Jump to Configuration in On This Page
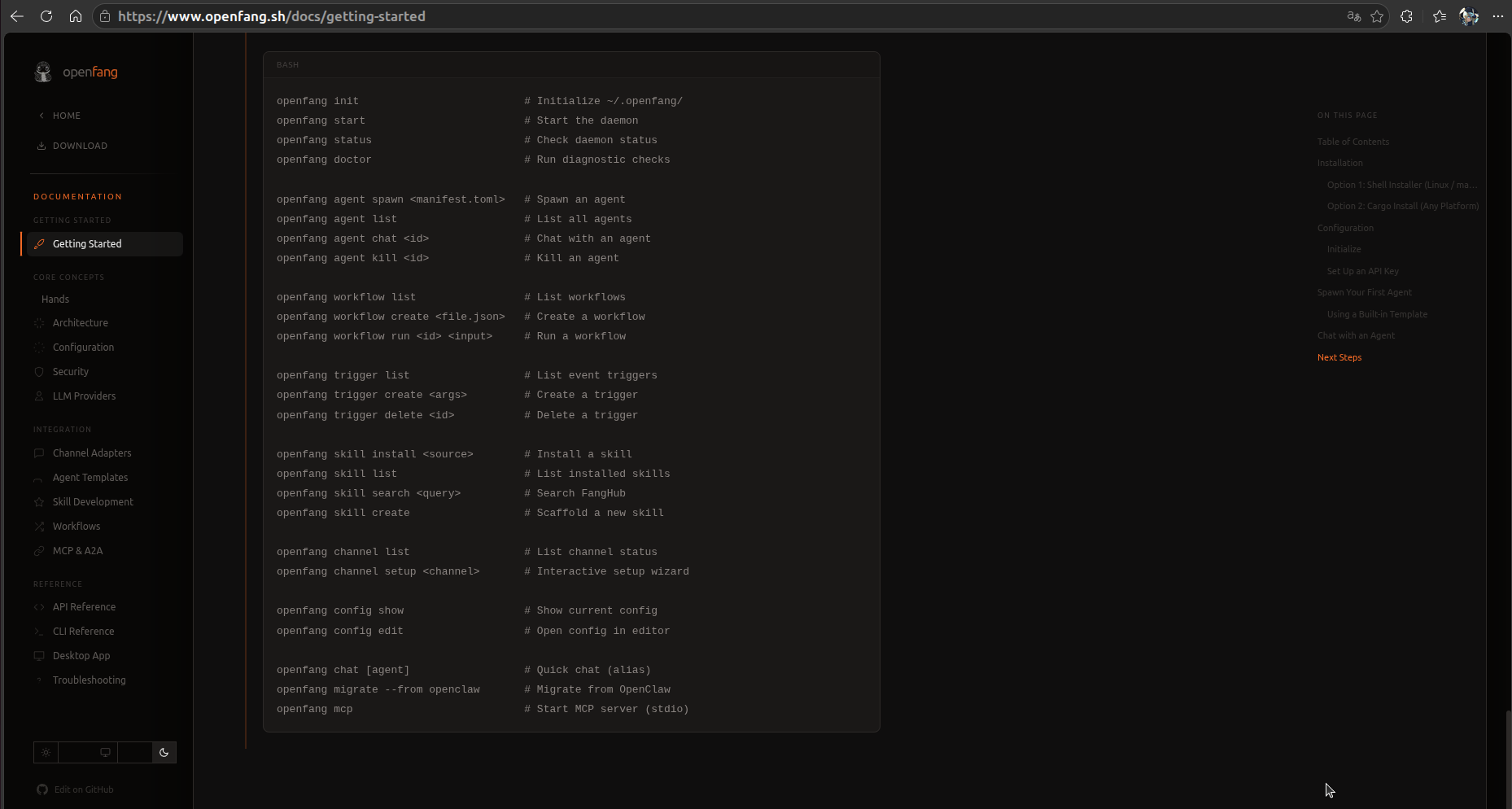Viewport: 1512px width, 809px height. coord(1345,228)
